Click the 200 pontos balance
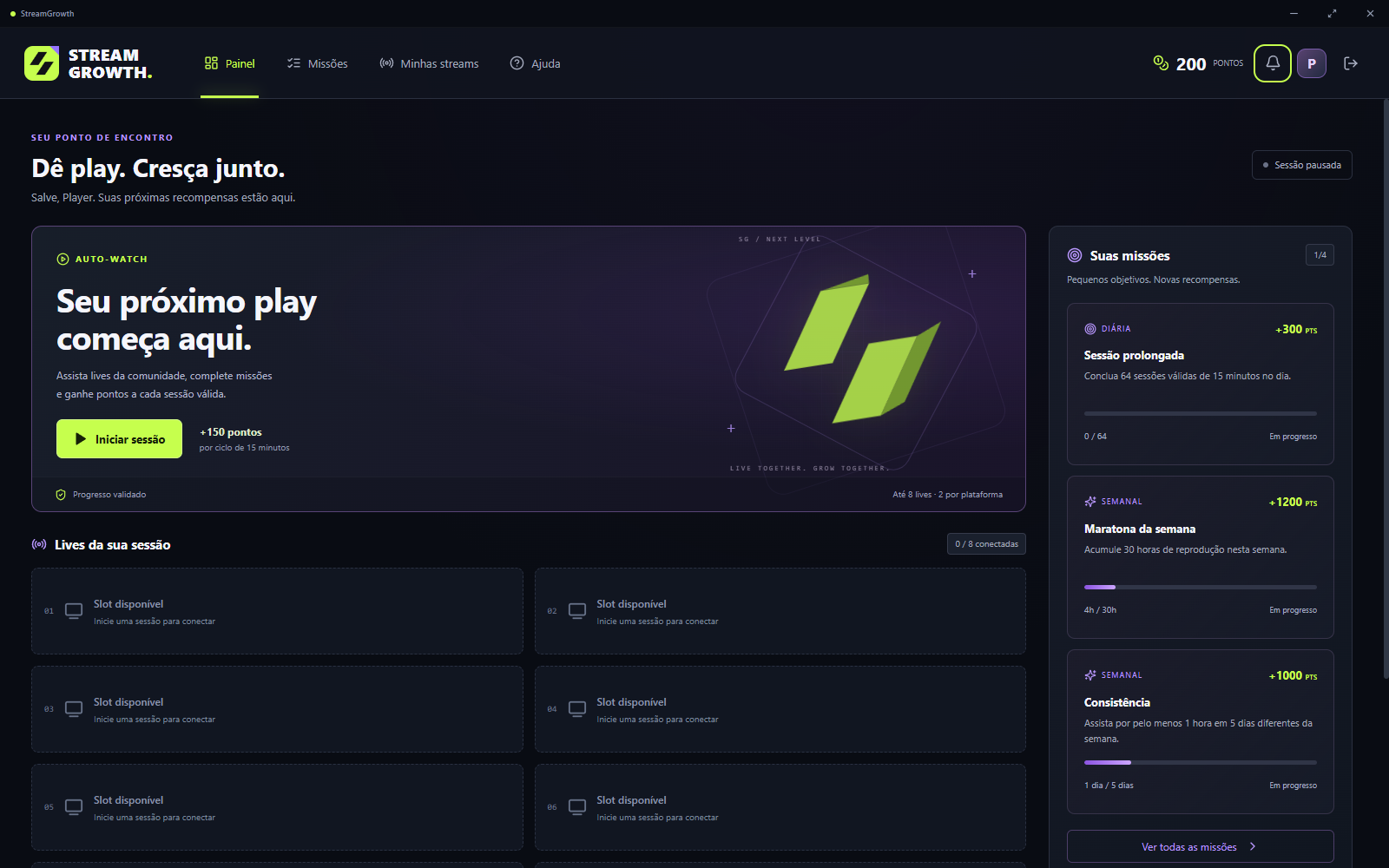 (1198, 63)
